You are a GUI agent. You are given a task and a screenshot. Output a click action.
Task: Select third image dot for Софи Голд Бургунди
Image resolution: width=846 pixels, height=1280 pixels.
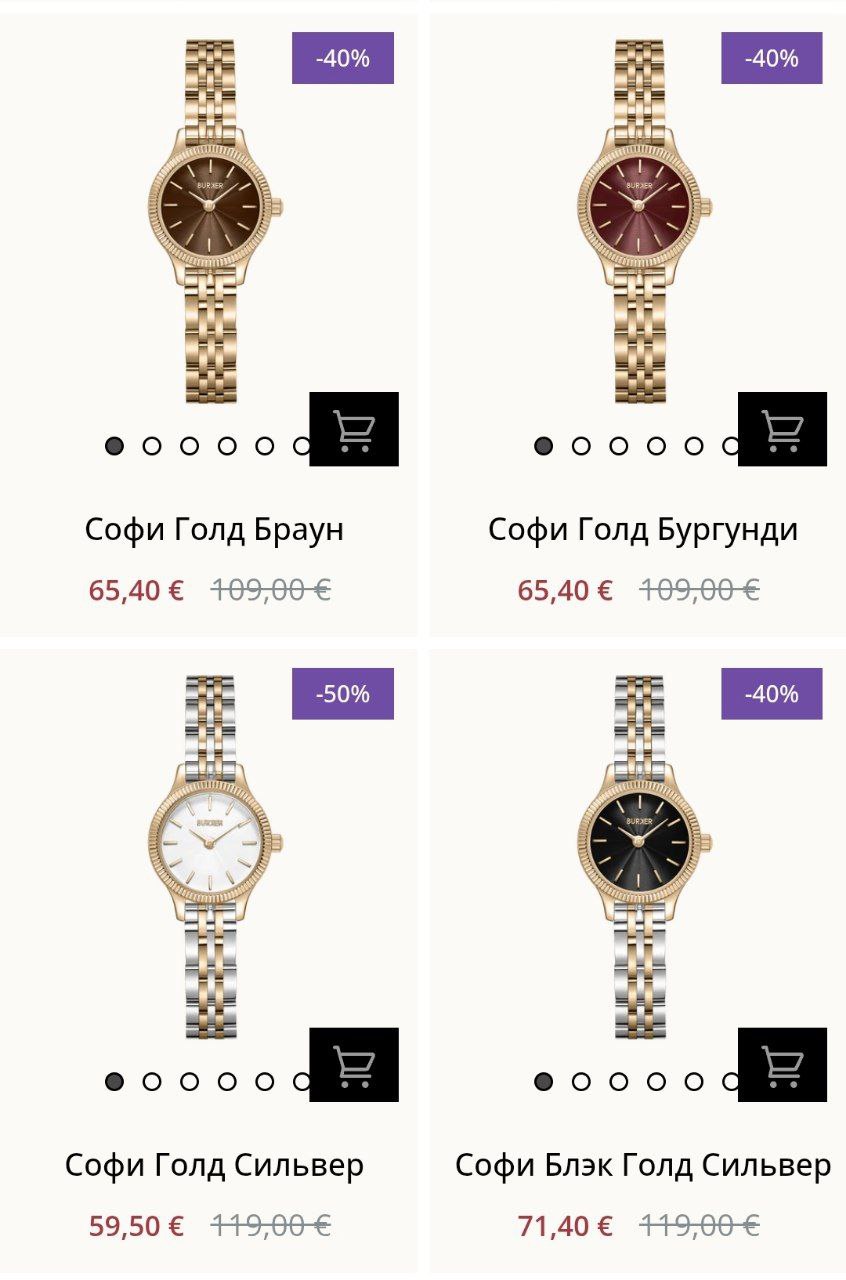tap(618, 446)
